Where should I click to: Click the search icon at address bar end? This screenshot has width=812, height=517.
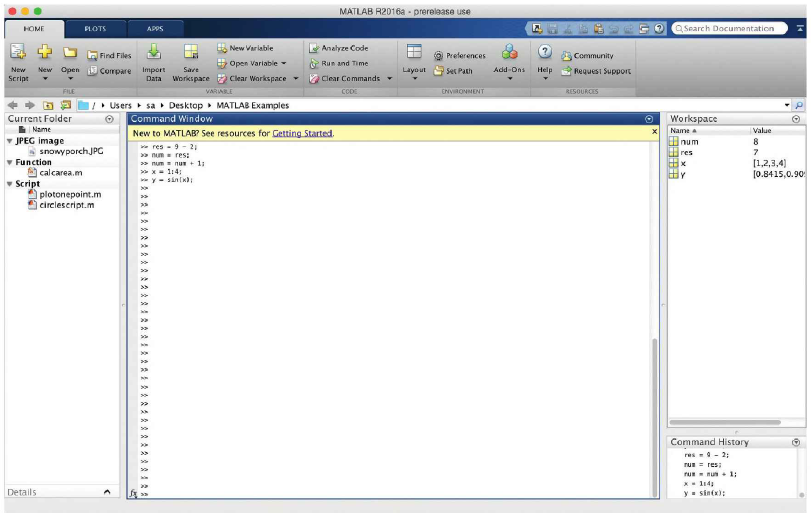tap(799, 105)
